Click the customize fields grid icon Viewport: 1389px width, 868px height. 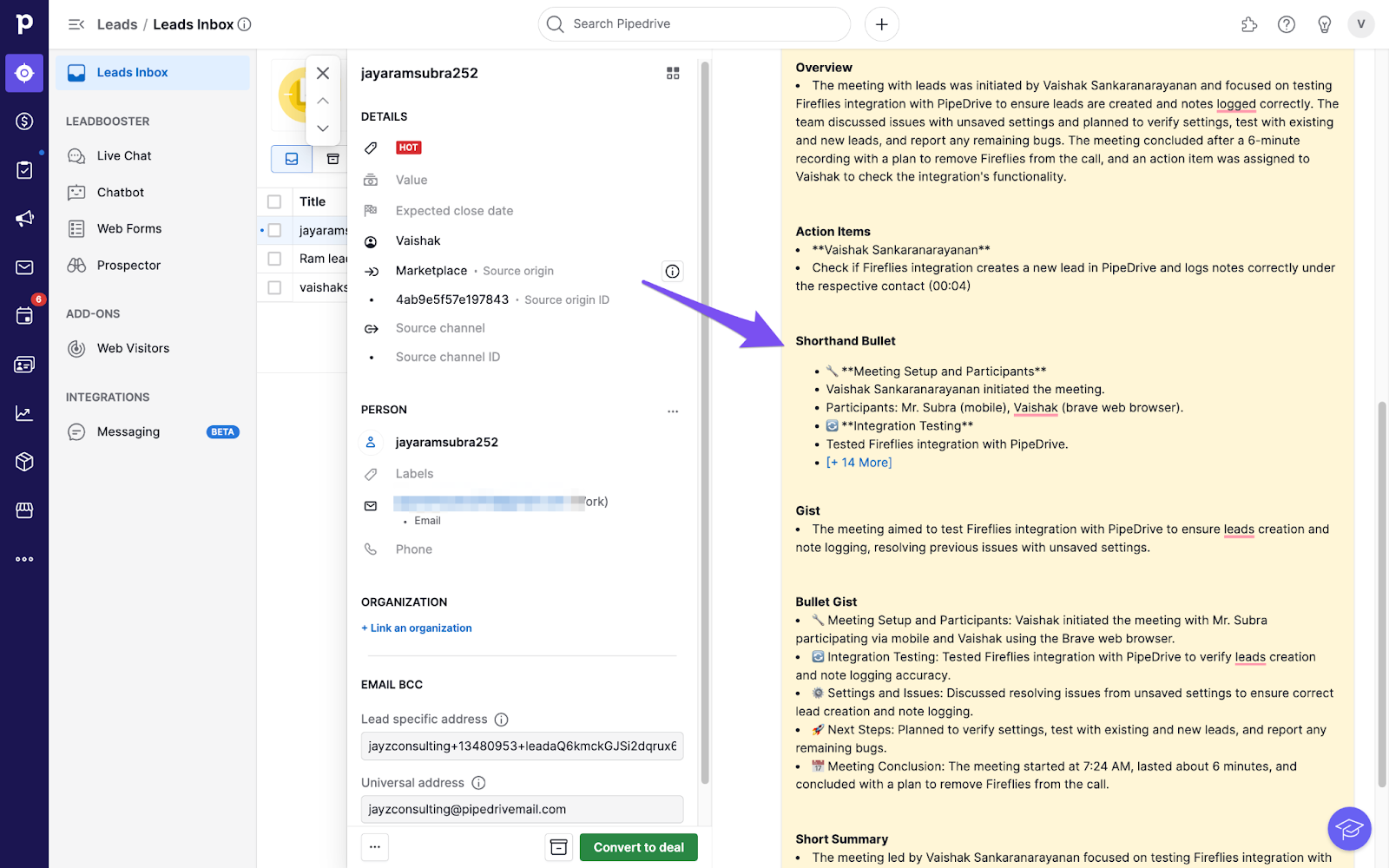click(673, 74)
